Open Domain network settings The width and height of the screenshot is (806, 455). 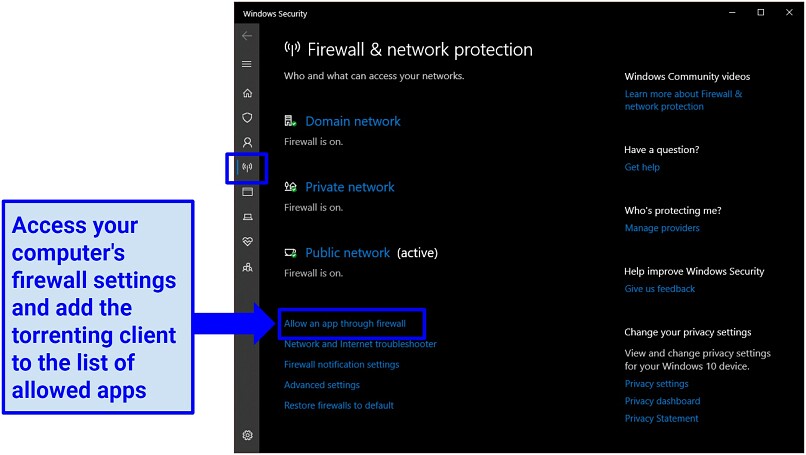353,121
